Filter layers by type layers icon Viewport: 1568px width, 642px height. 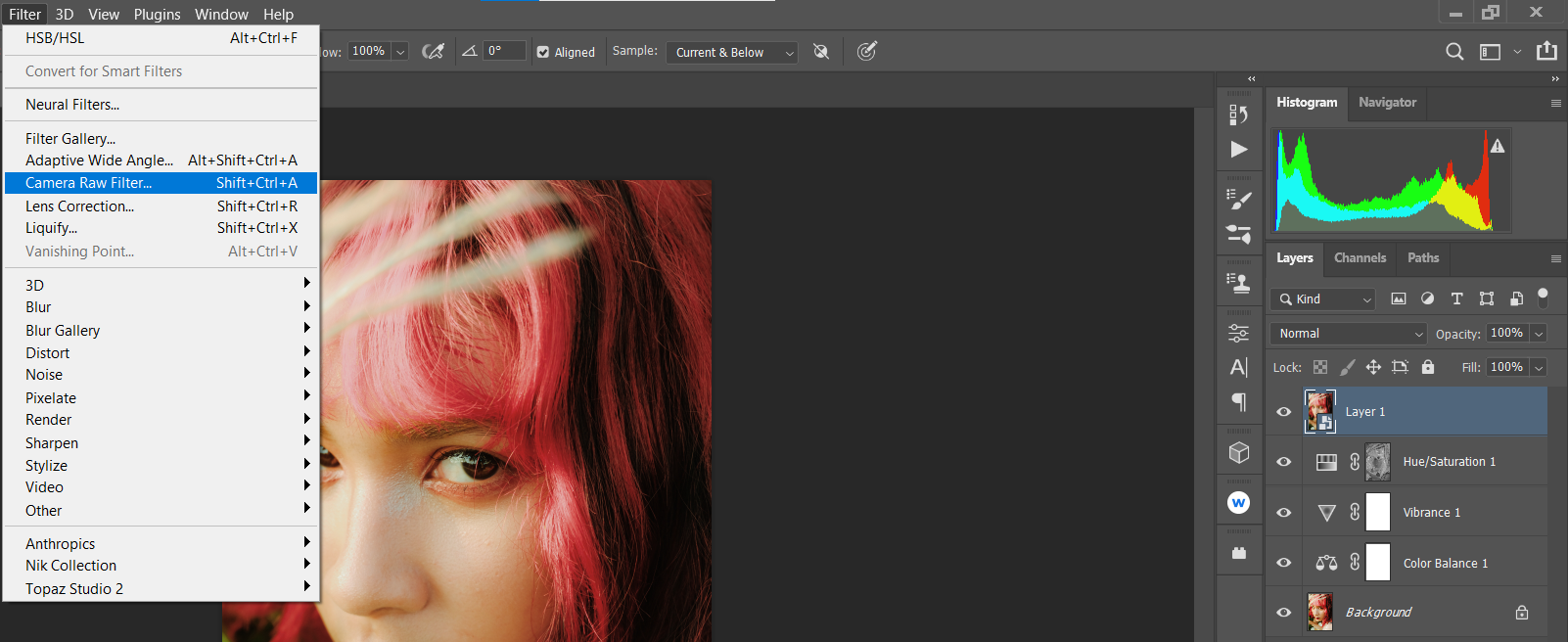[x=1456, y=298]
